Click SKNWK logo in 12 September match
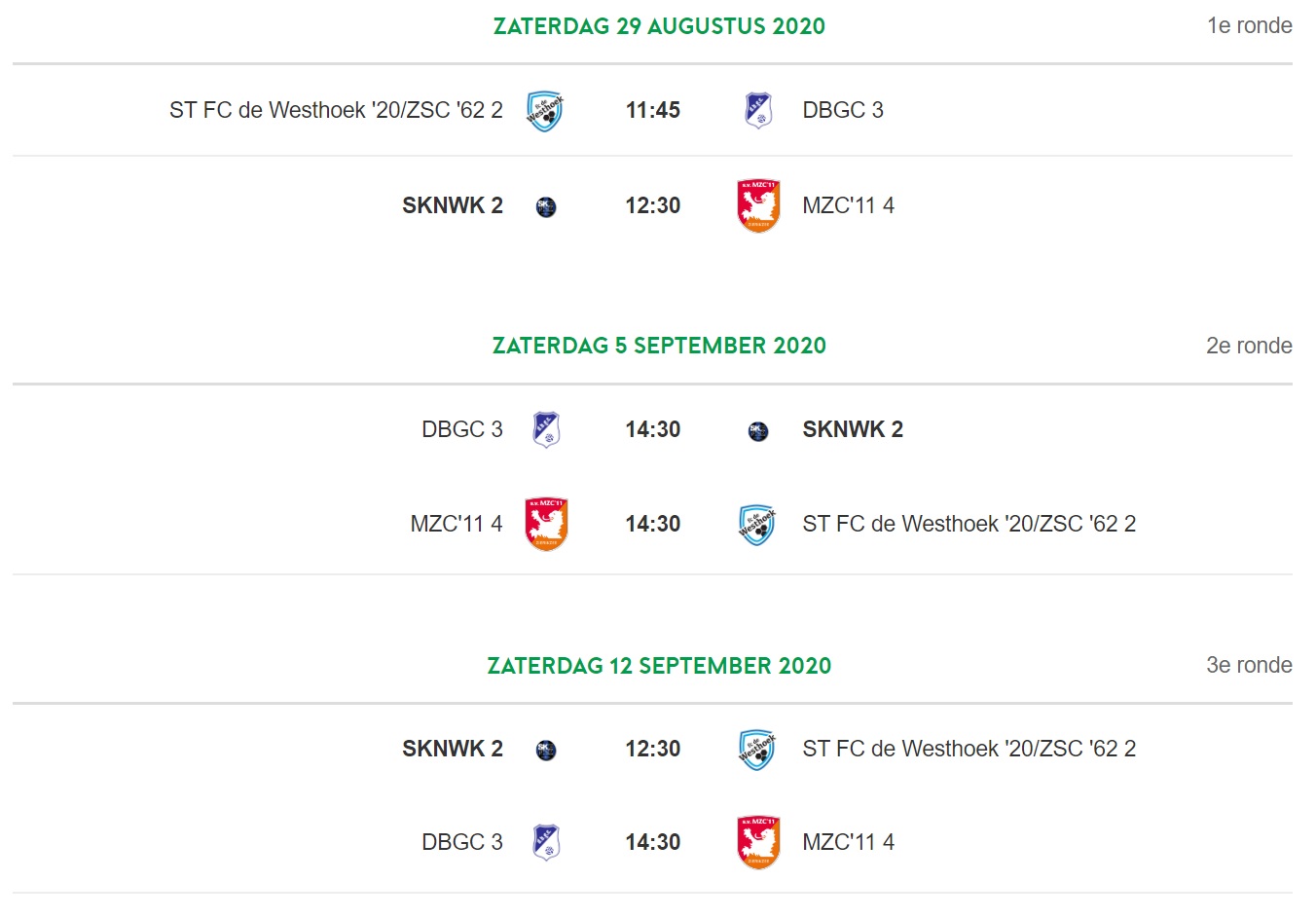 point(546,751)
